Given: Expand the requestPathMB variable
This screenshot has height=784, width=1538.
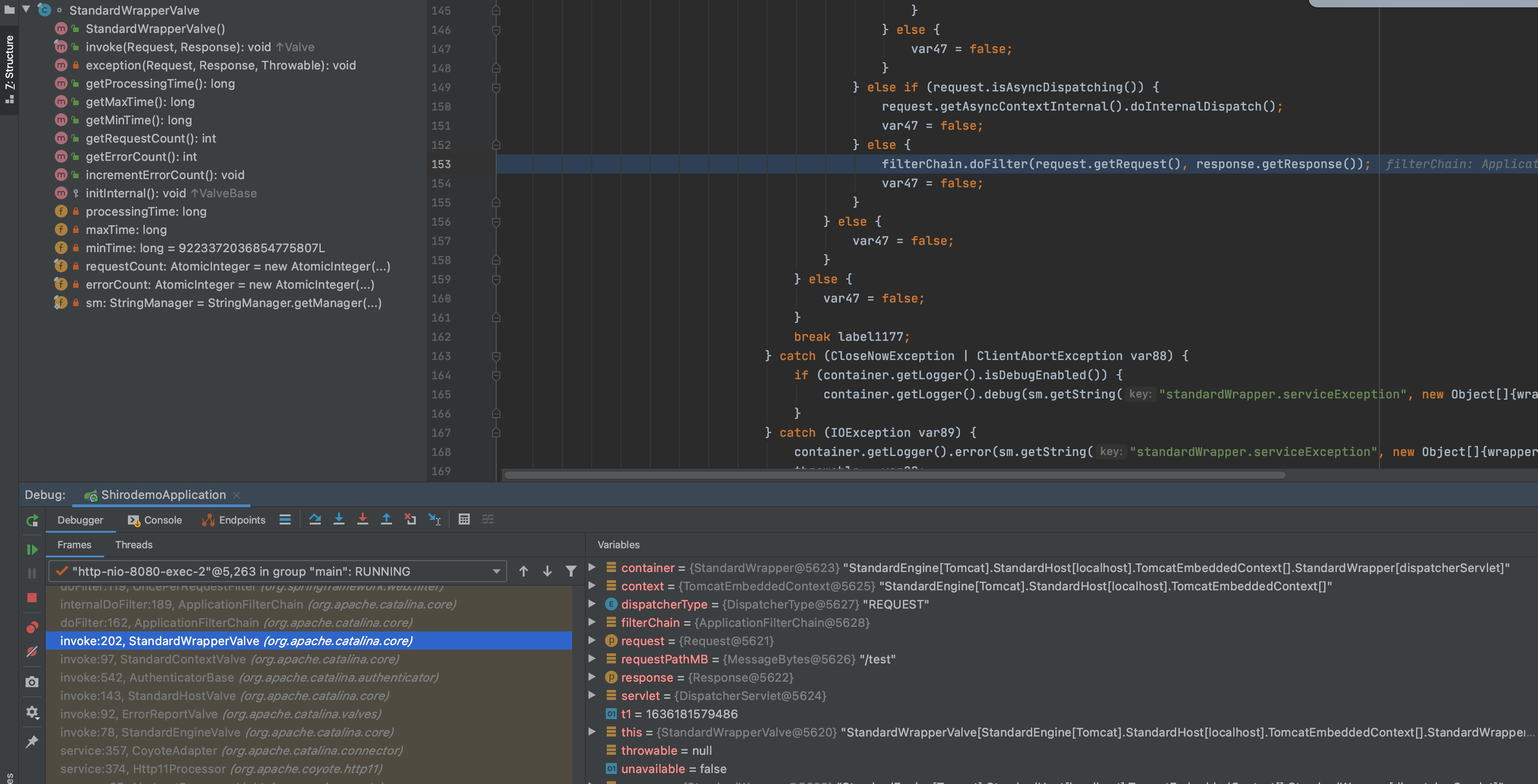Looking at the screenshot, I should pos(592,659).
